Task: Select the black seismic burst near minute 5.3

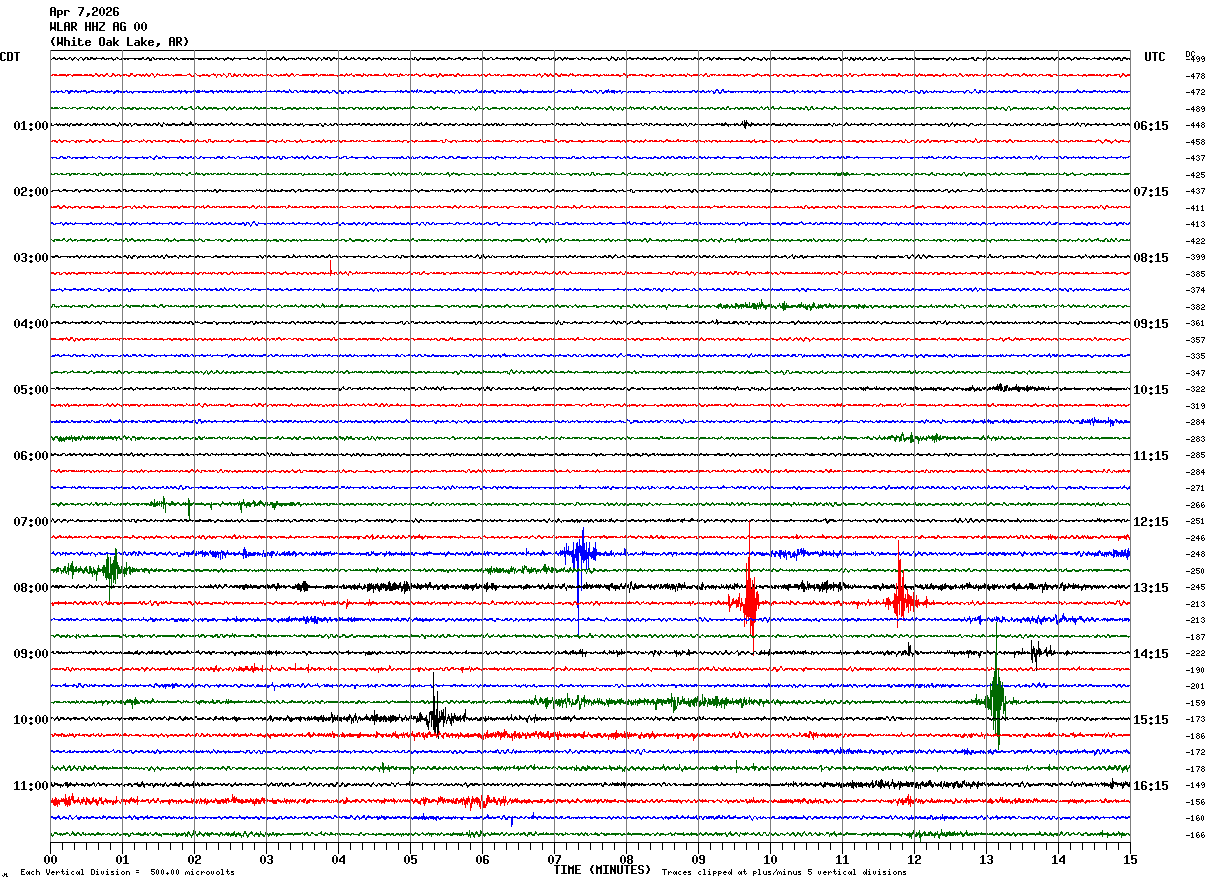Action: click(x=435, y=717)
